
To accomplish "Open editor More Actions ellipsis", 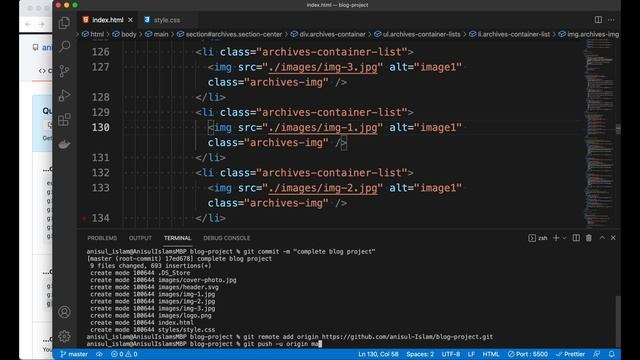I will pyautogui.click(x=611, y=20).
